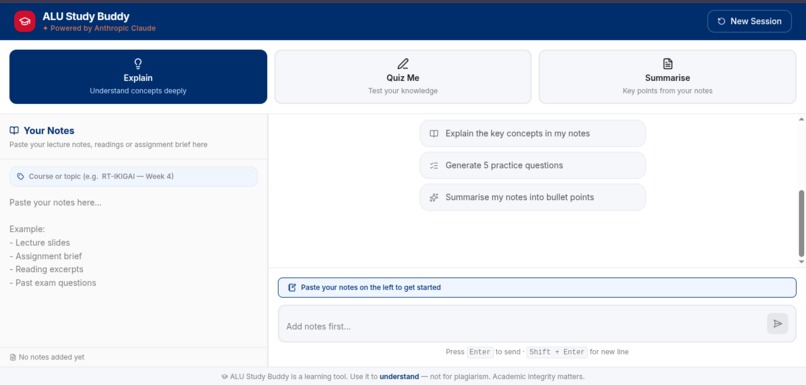Click the edit icon in the paste-notes banner

click(292, 287)
